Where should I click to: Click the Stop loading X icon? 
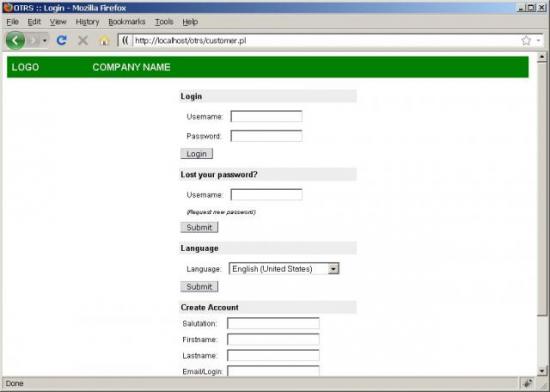(83, 41)
